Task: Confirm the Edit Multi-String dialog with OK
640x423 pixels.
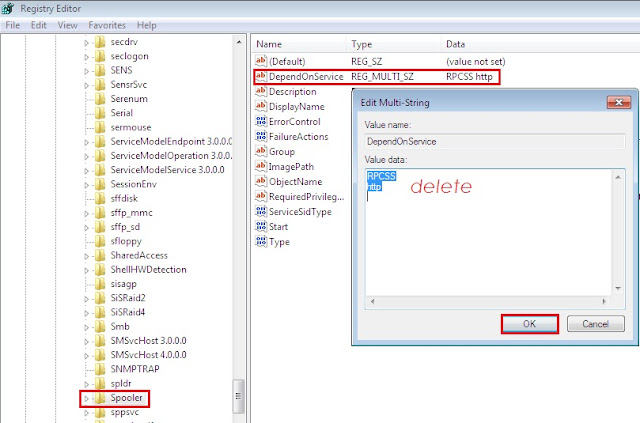Action: coord(529,324)
